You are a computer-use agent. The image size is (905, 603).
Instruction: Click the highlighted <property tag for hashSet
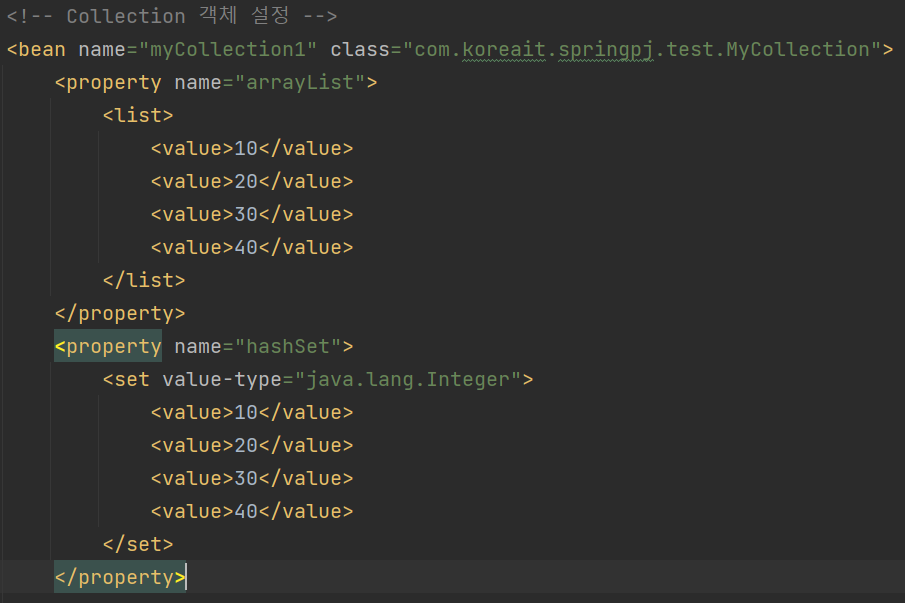108,346
